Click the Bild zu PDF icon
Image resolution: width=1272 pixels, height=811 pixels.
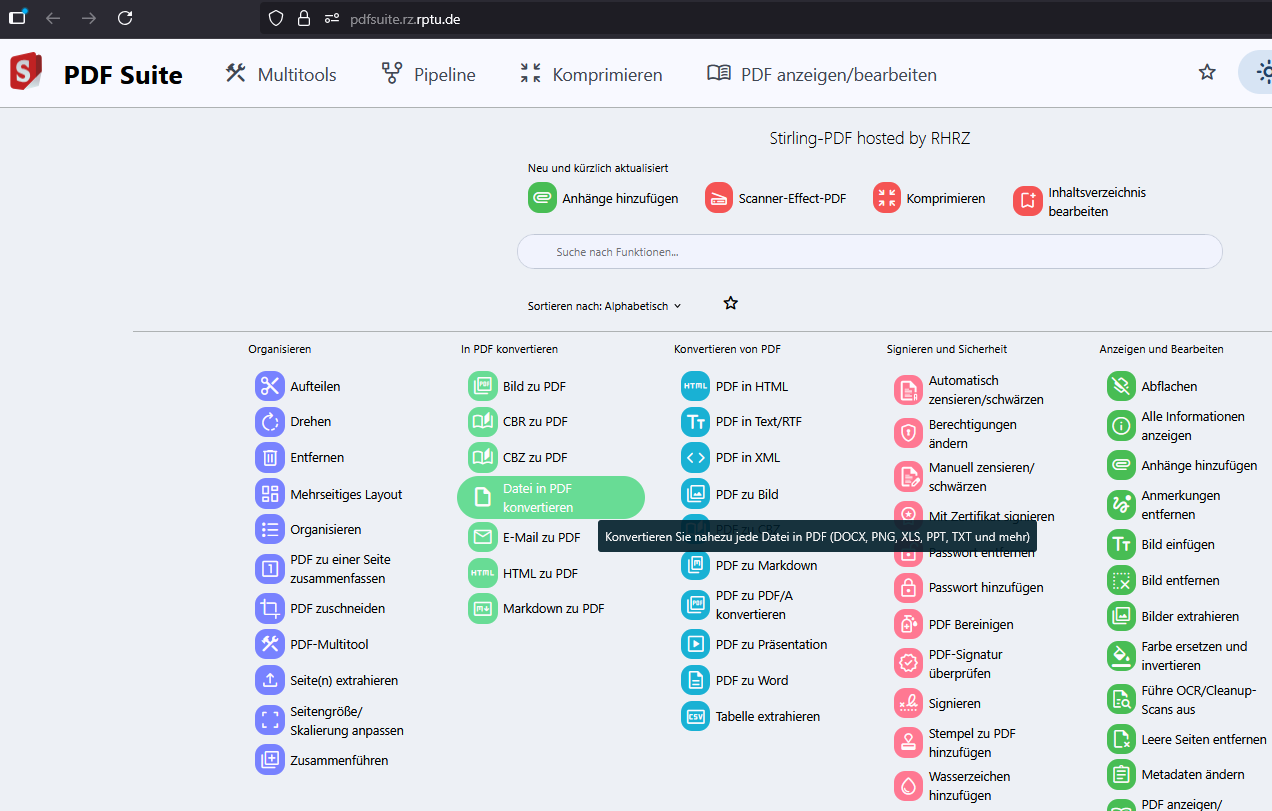tap(483, 386)
